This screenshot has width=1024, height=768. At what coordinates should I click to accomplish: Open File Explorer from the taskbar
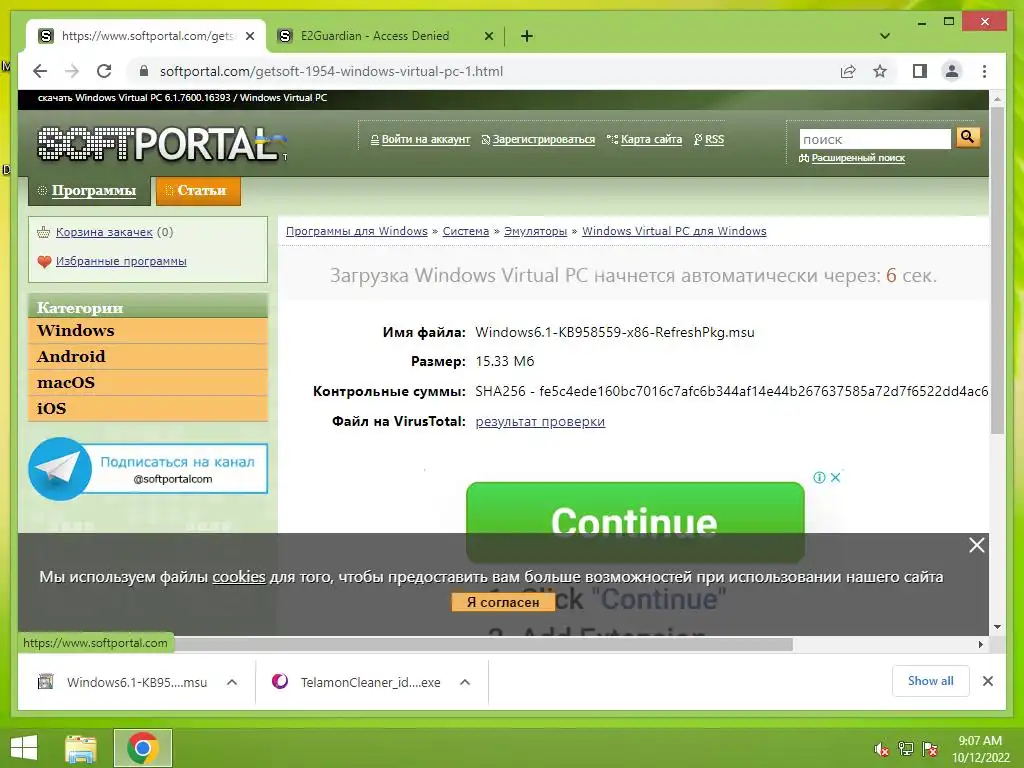[81, 748]
